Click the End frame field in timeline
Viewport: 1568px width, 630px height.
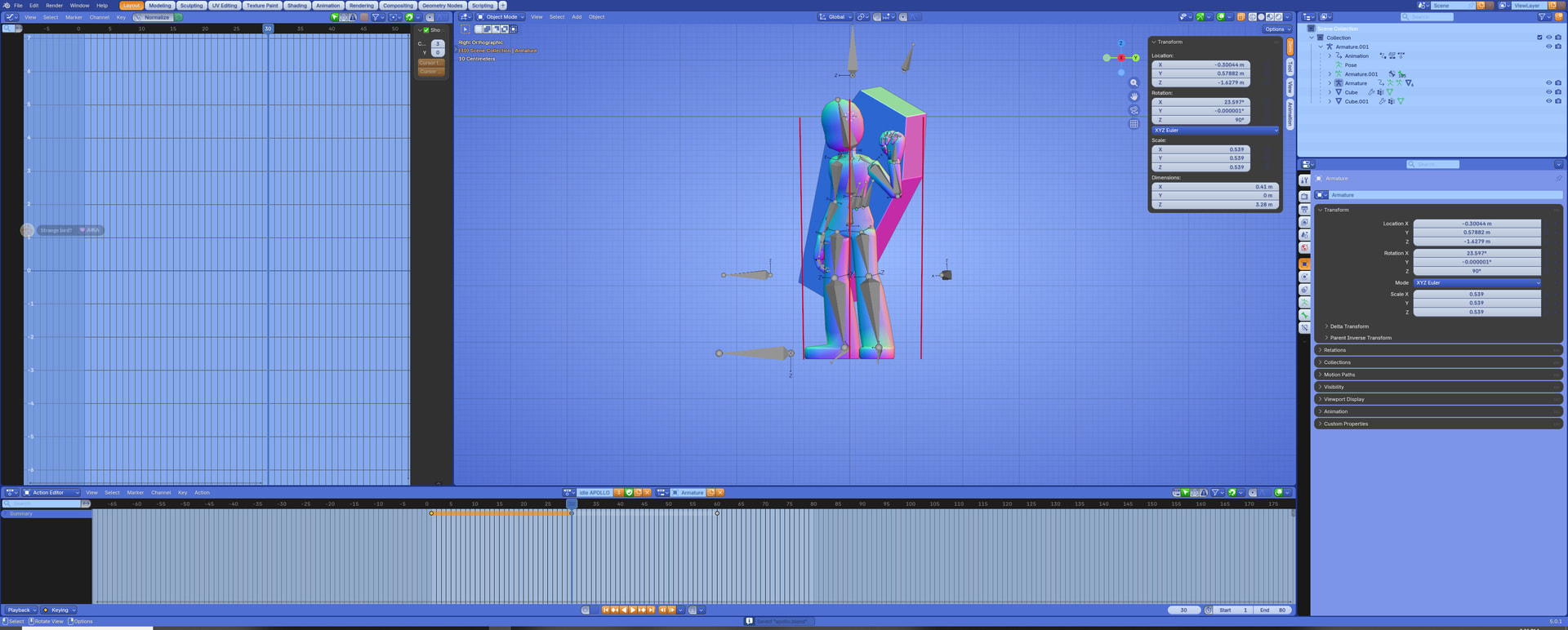[x=1272, y=610]
